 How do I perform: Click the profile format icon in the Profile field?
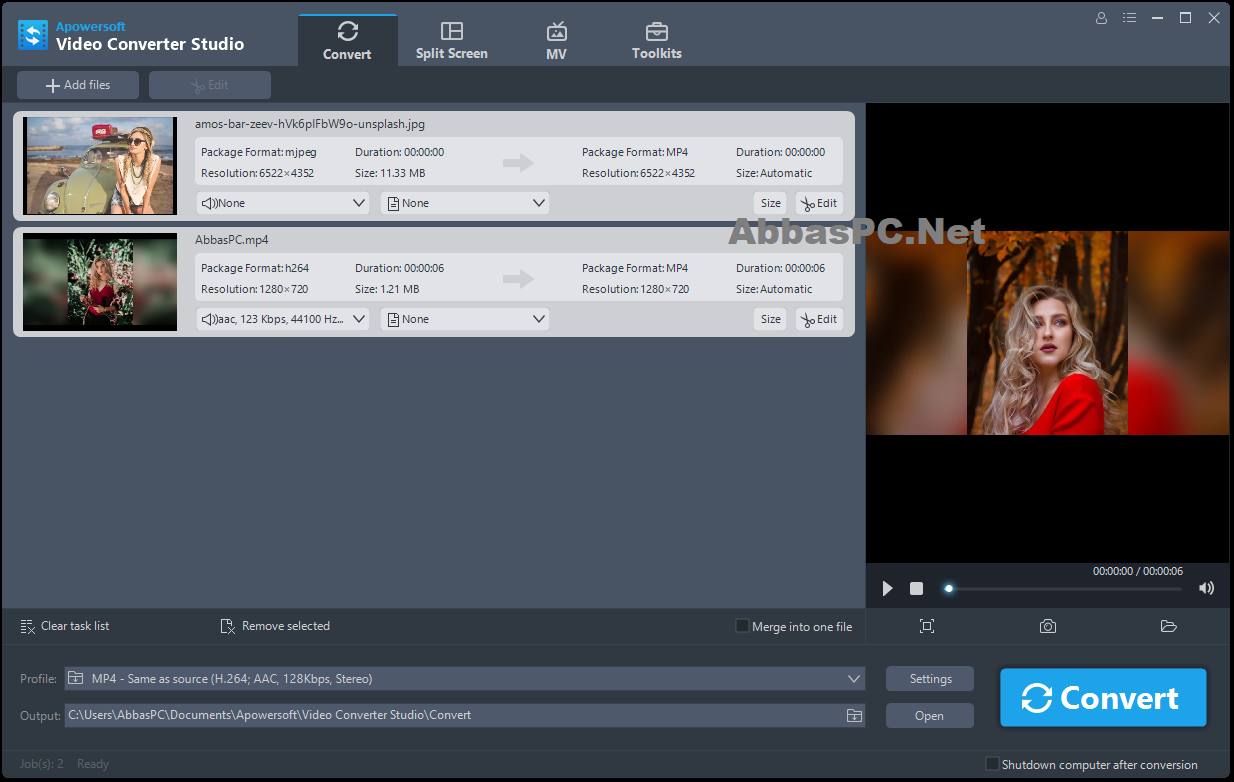(76, 678)
